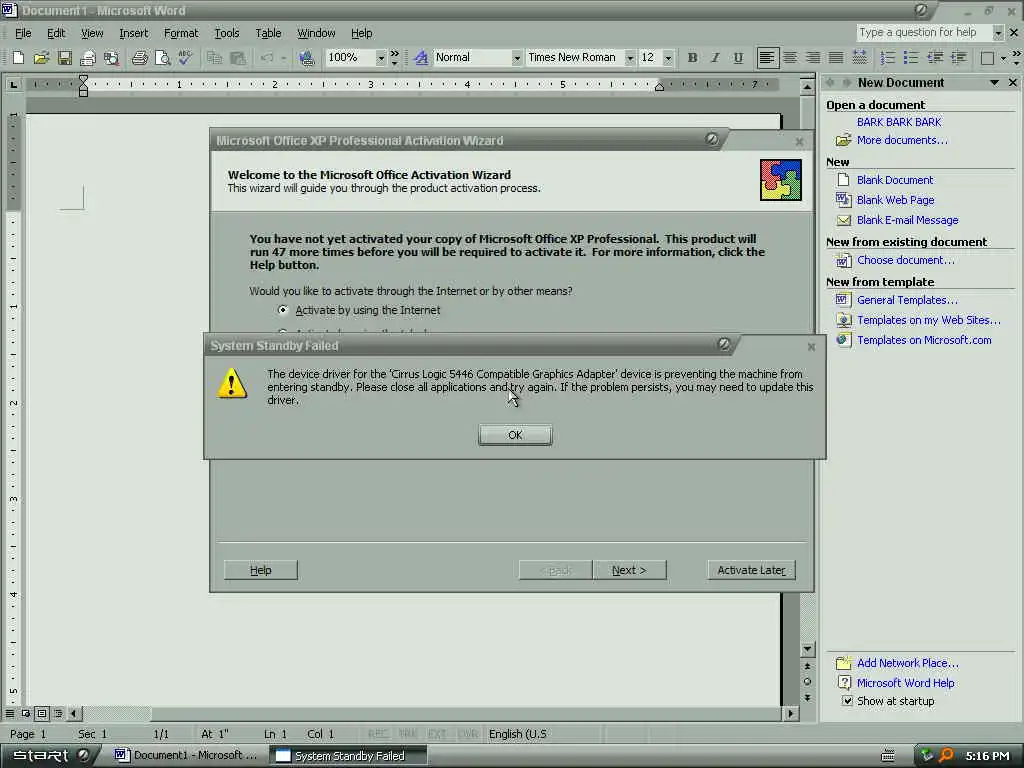Switch to Print Layout View button
1024x768 pixels.
pos(42,714)
